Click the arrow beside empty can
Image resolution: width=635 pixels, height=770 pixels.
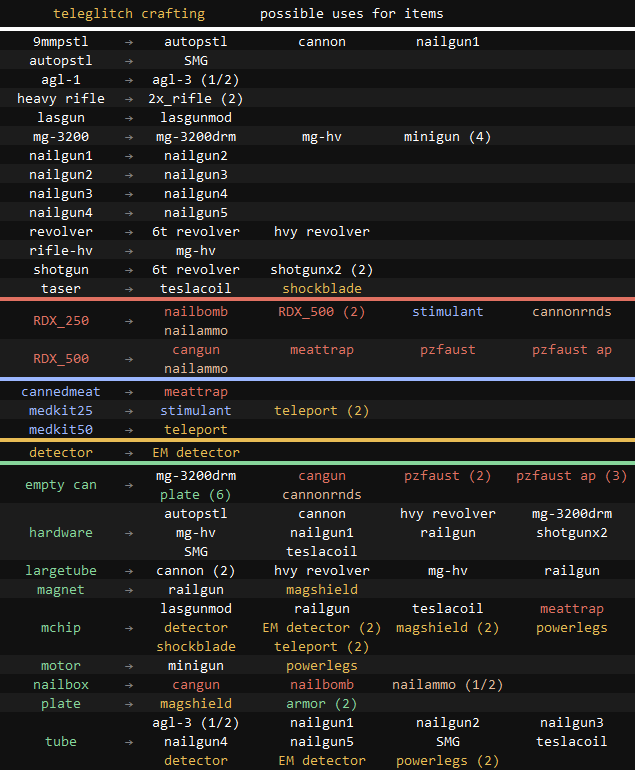(129, 485)
